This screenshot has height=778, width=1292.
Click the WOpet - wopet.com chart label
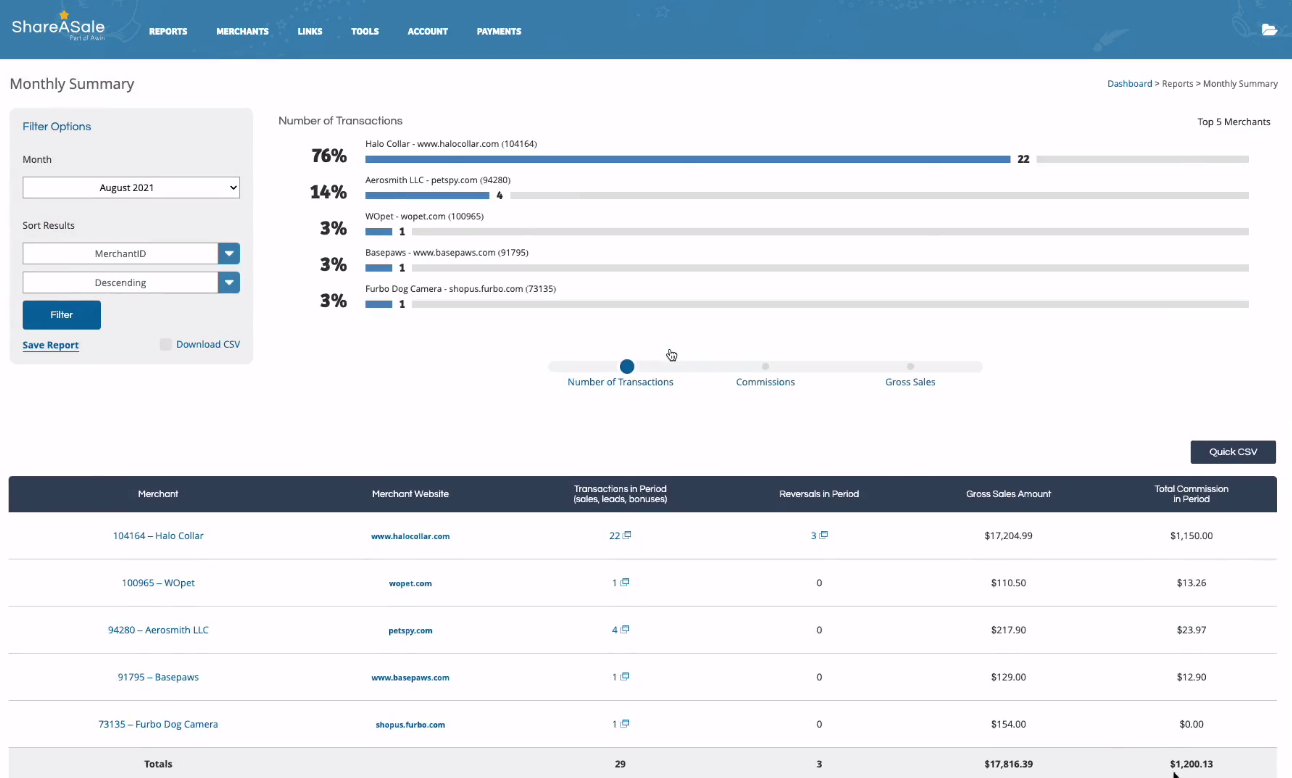(x=424, y=216)
